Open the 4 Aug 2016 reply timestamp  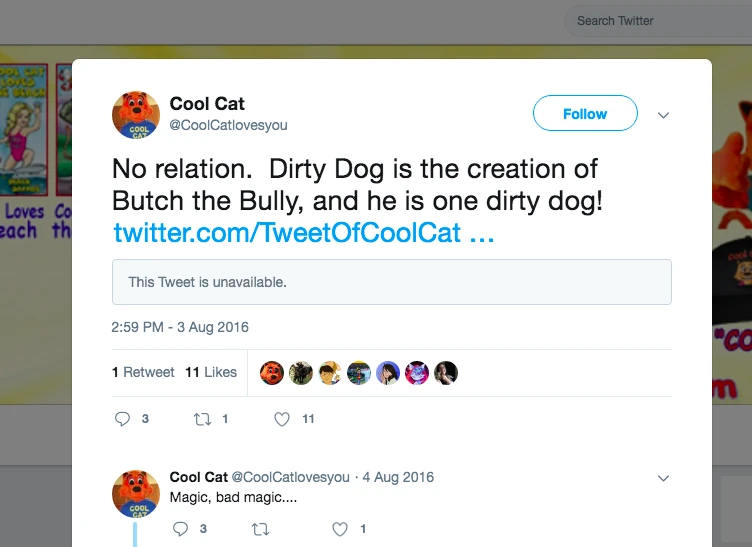398,477
